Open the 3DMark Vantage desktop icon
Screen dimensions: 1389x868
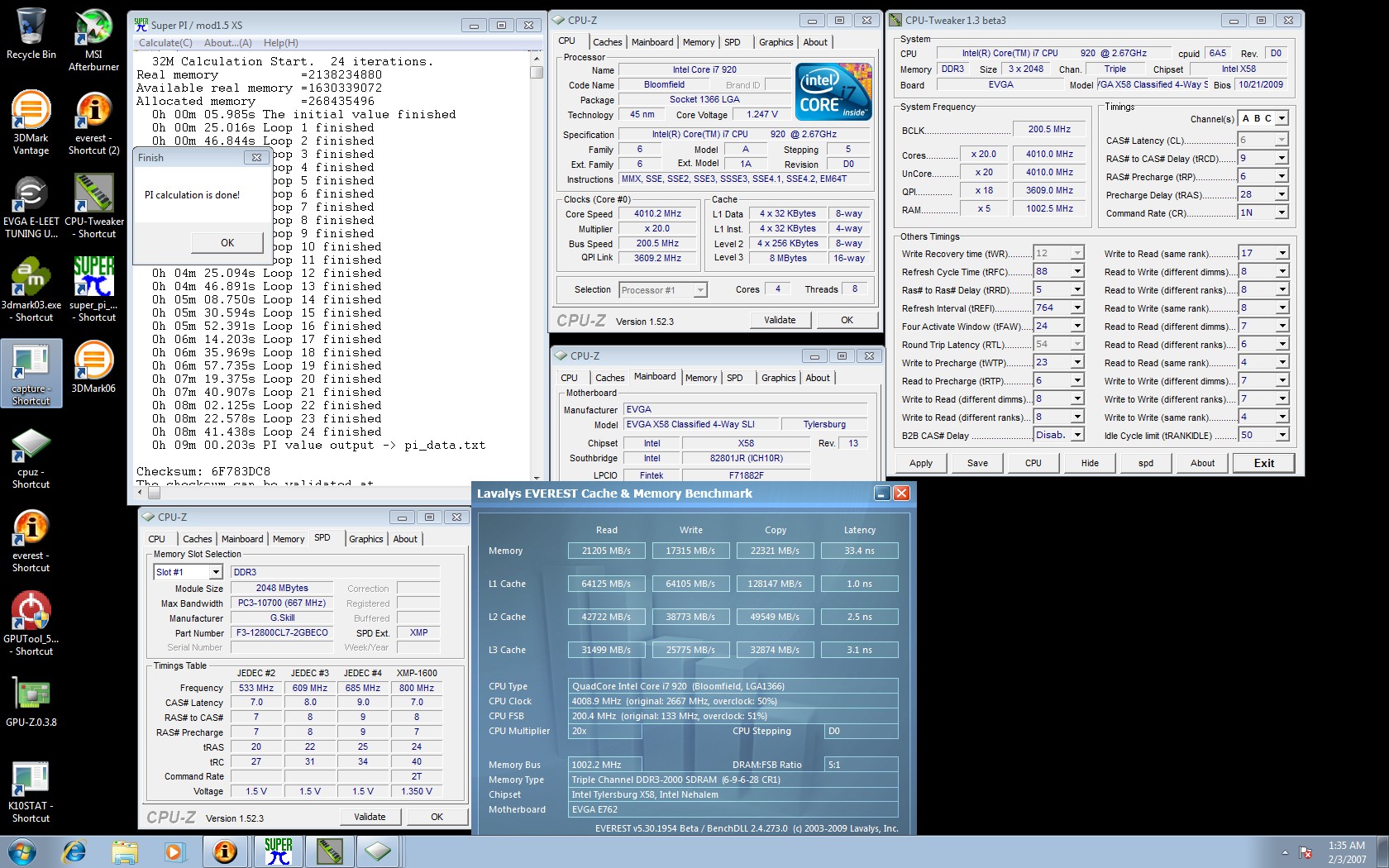[31, 122]
